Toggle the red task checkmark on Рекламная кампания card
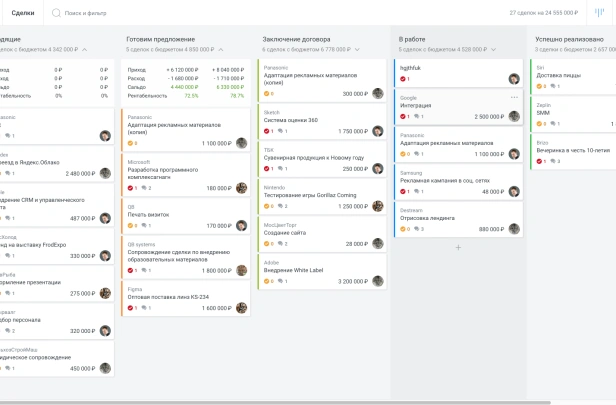Image resolution: width=616 pixels, height=405 pixels. pos(403,192)
